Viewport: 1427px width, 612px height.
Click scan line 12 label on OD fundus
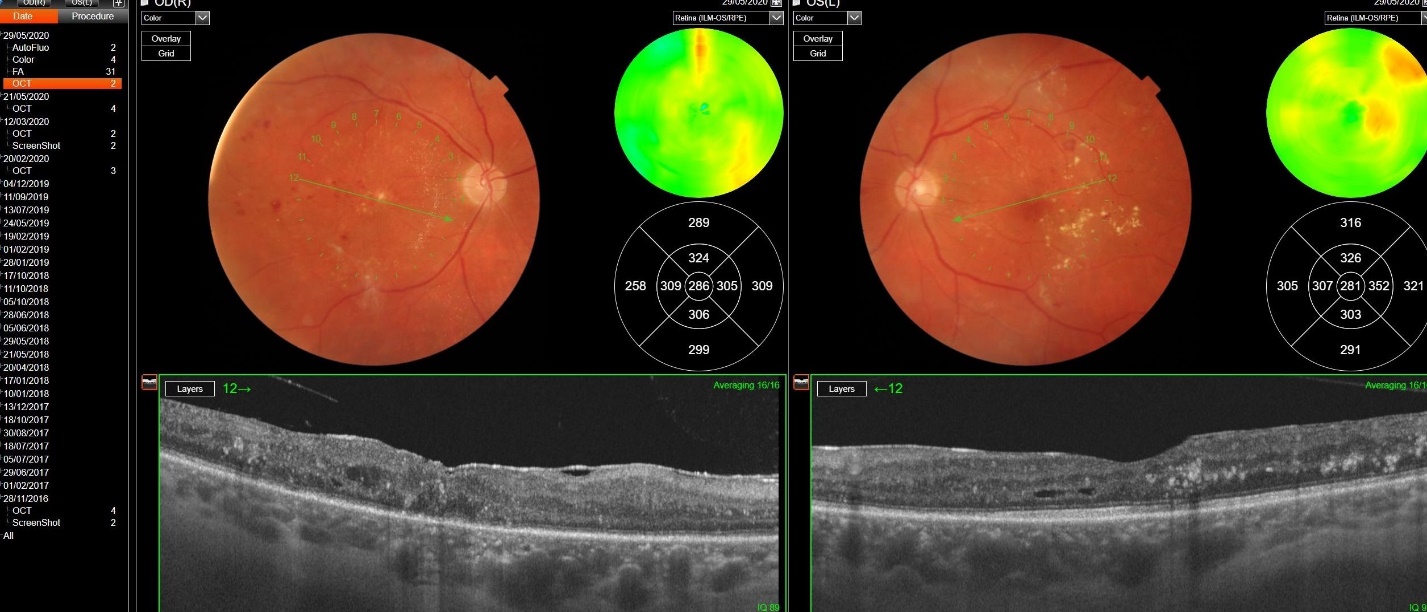point(295,177)
